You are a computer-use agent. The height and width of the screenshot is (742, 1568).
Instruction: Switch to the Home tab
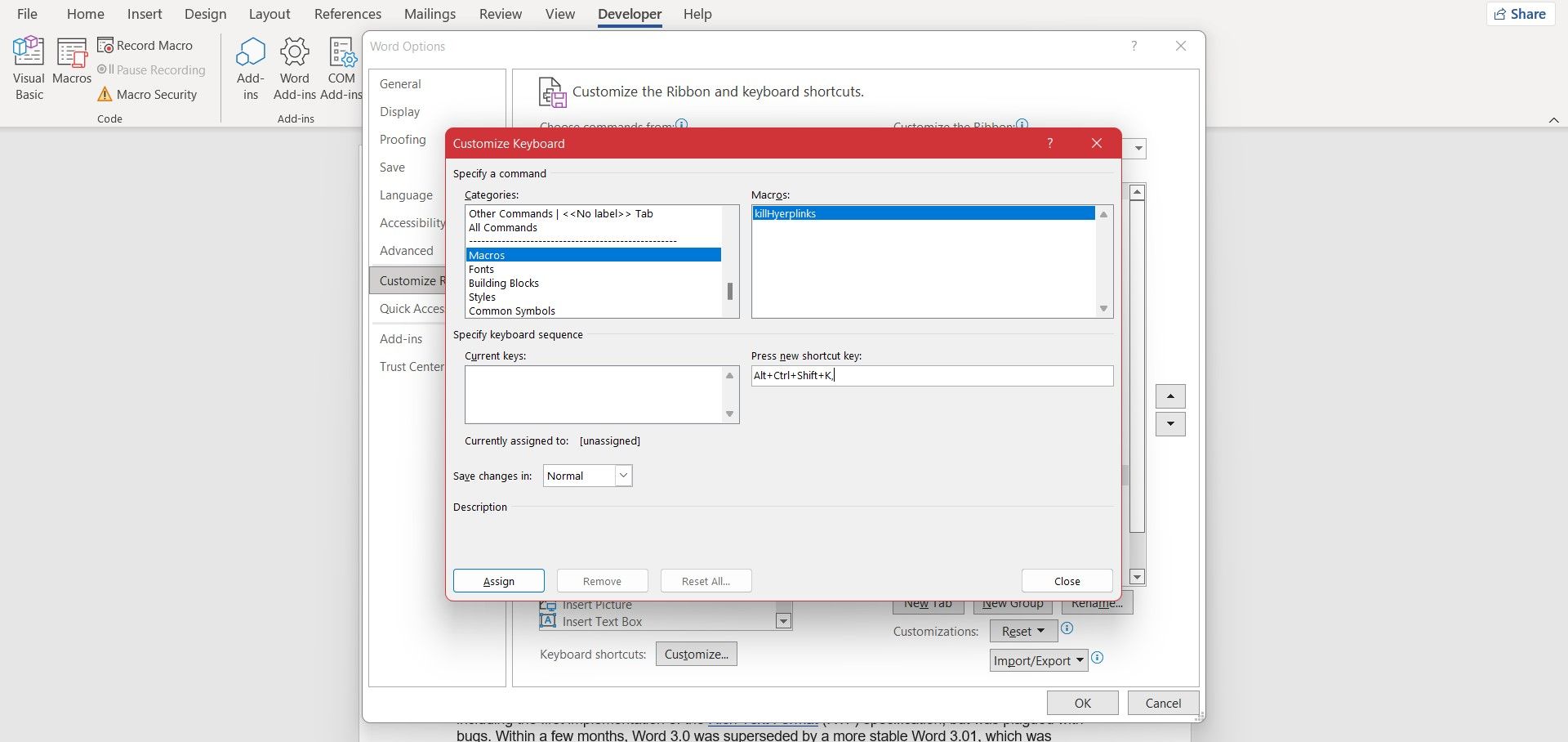point(86,14)
